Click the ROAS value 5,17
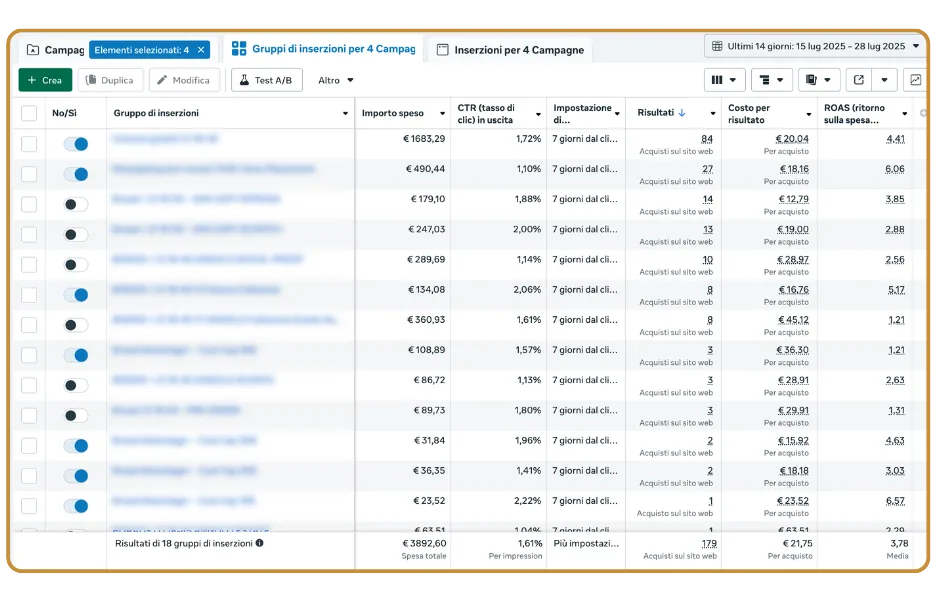Image resolution: width=940 pixels, height=600 pixels. coord(896,290)
